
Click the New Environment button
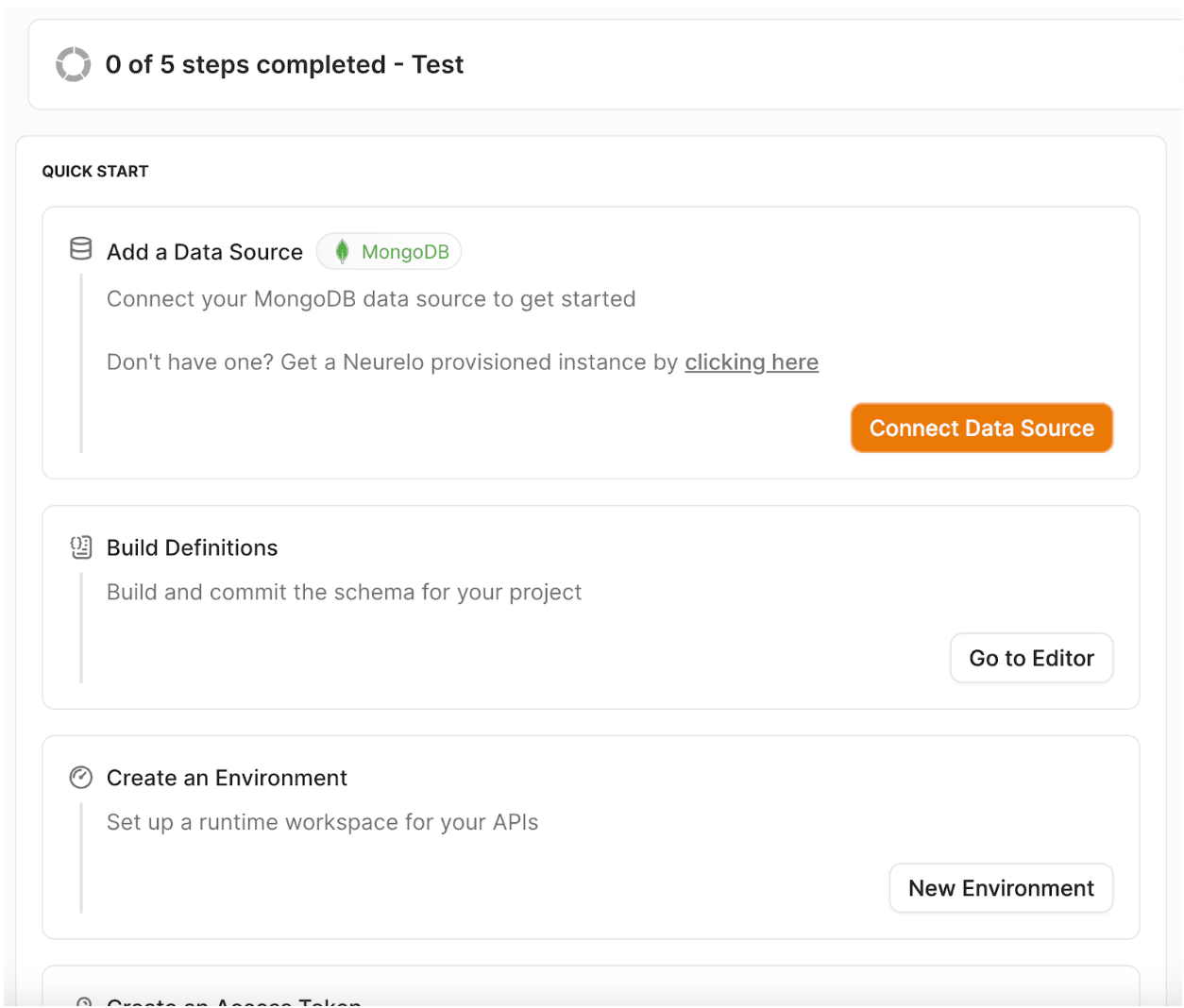coord(1001,888)
